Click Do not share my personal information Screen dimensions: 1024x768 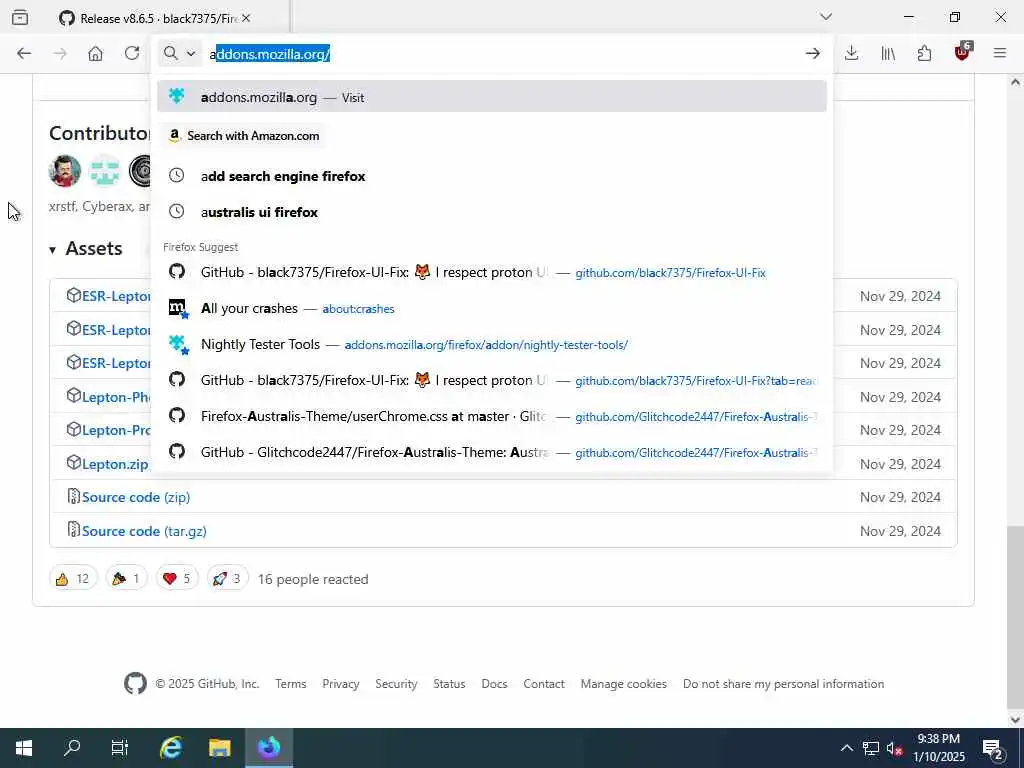click(x=784, y=684)
